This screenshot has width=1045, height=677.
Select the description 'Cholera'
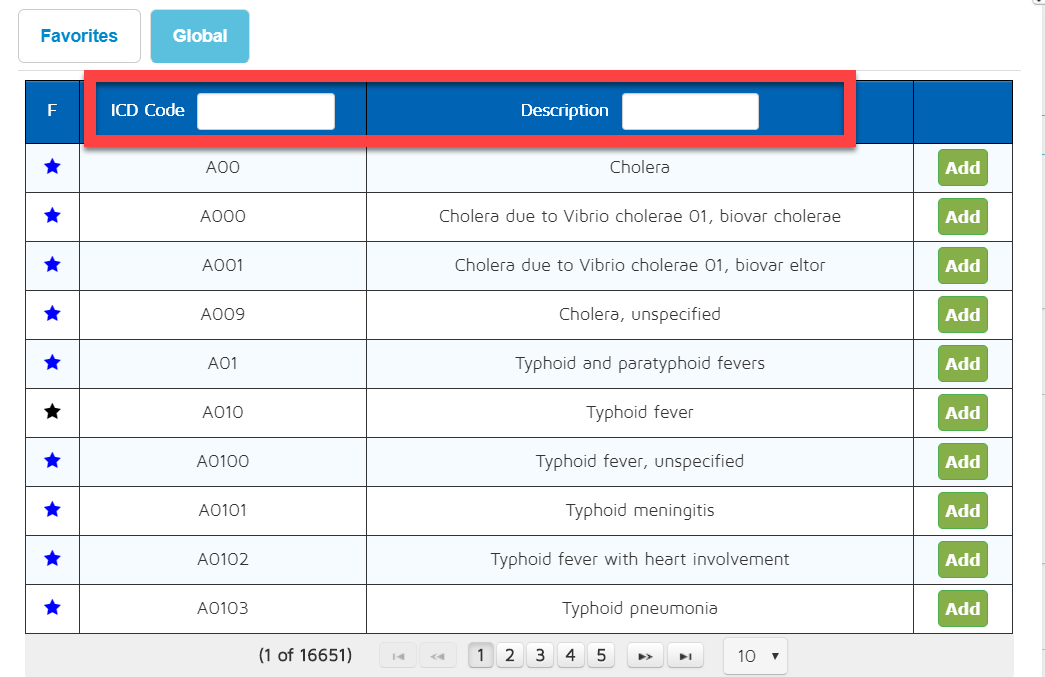[640, 167]
